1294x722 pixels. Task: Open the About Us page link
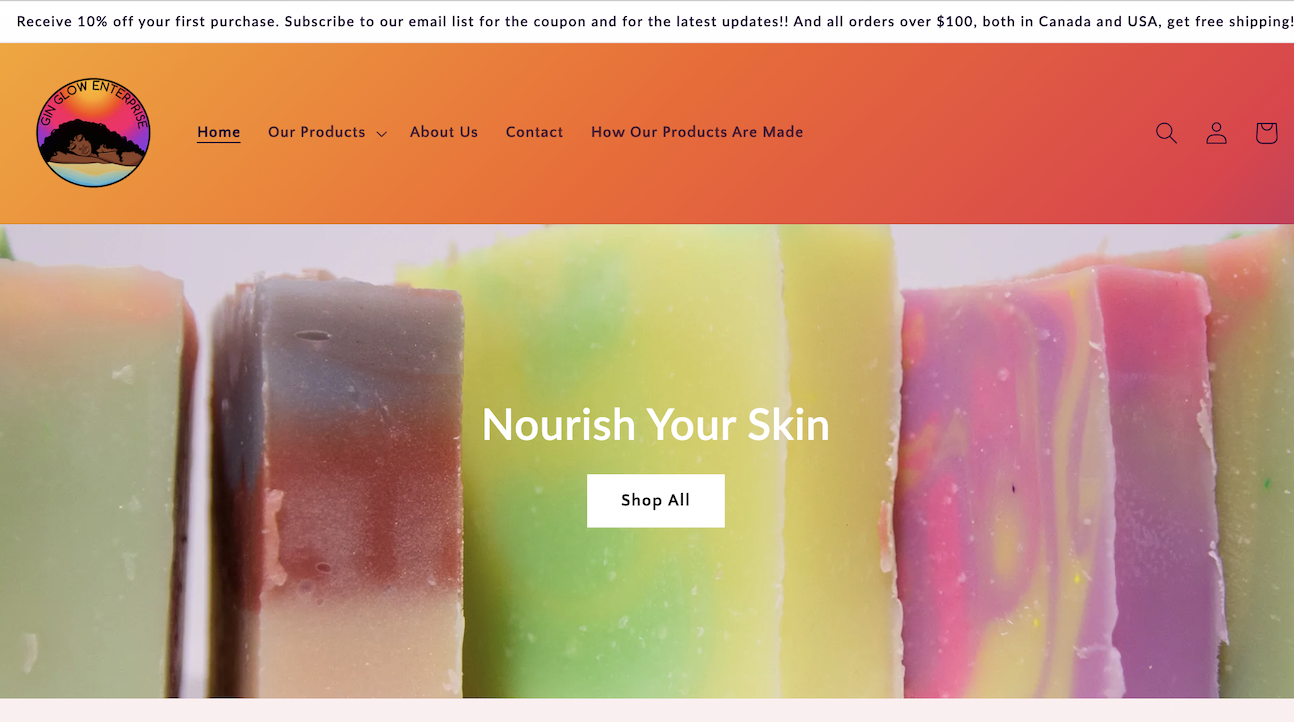coord(444,132)
